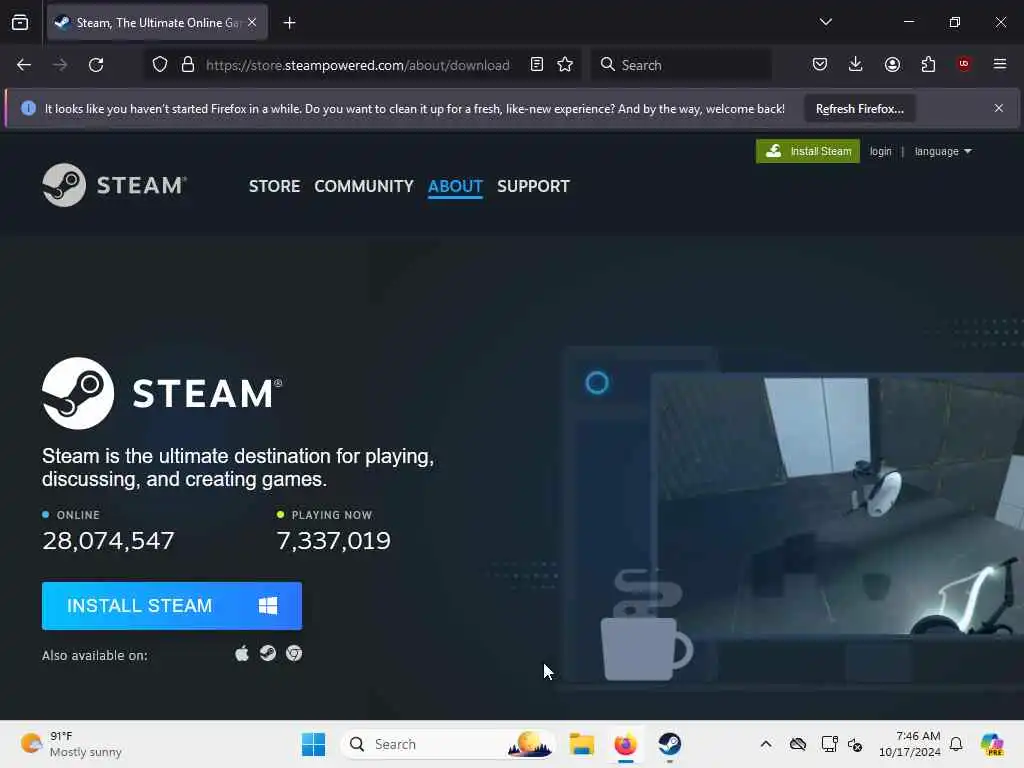
Task: Show hidden system tray icons chevron
Action: pyautogui.click(x=766, y=744)
